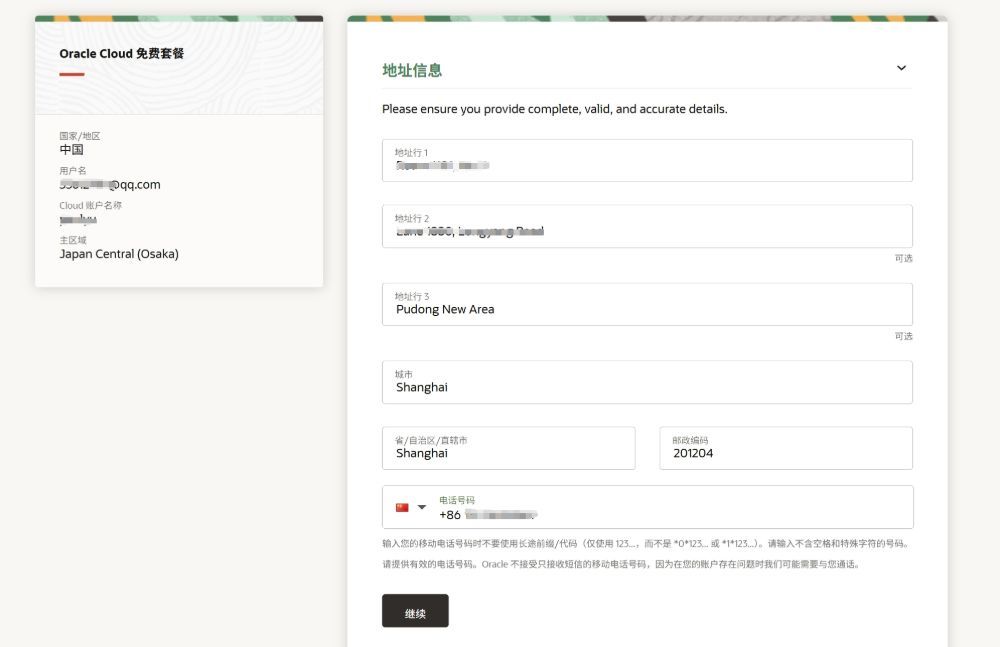Click the 中国 country value
Viewport: 1000px width, 647px height.
(x=71, y=149)
